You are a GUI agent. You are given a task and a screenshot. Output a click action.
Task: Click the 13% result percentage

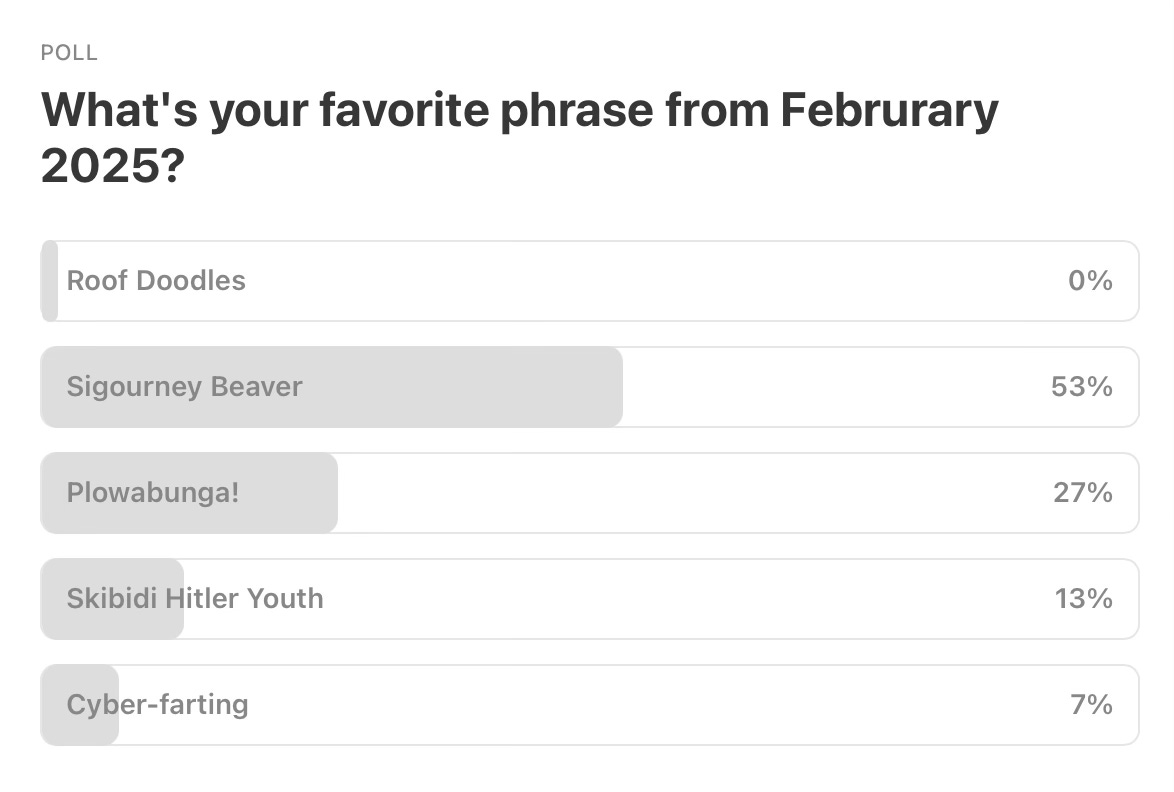pyautogui.click(x=1083, y=599)
